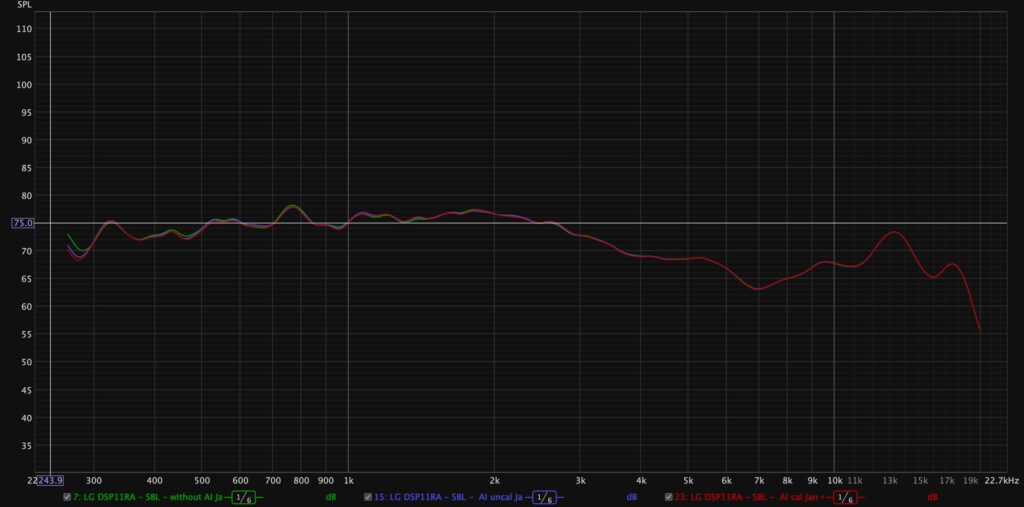Click the 1k frequency axis marker

(348, 480)
